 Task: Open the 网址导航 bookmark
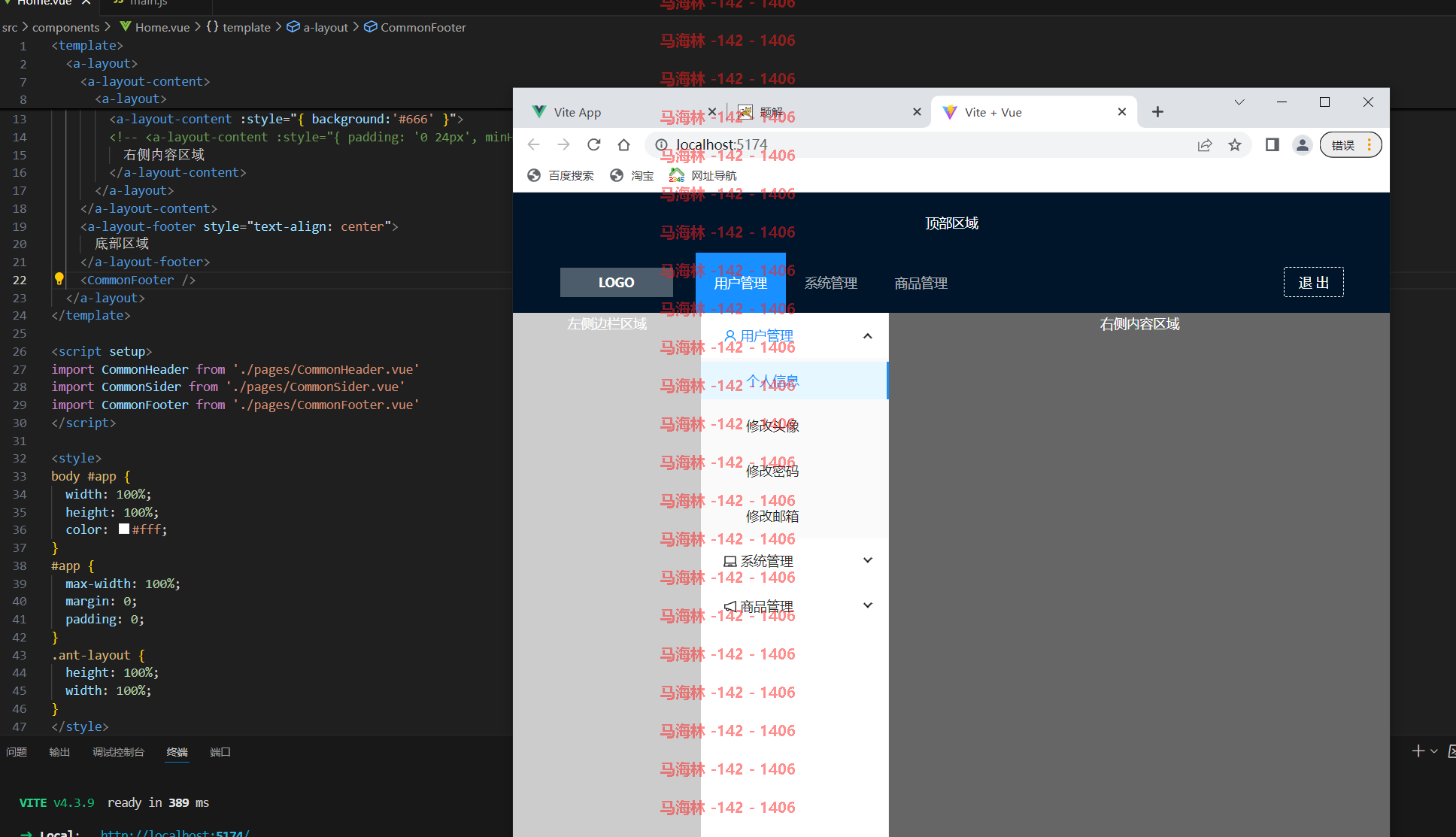[703, 175]
